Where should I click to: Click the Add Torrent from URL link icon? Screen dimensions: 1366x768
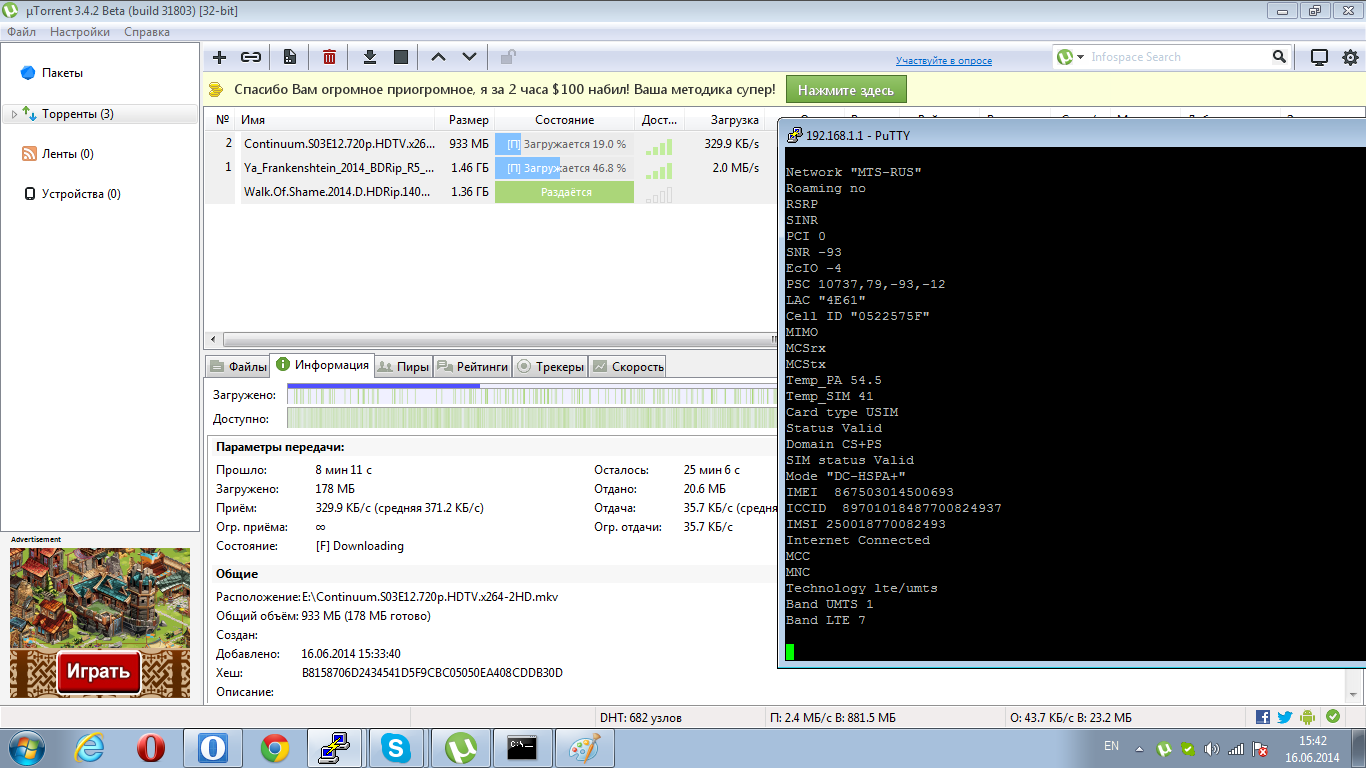251,57
